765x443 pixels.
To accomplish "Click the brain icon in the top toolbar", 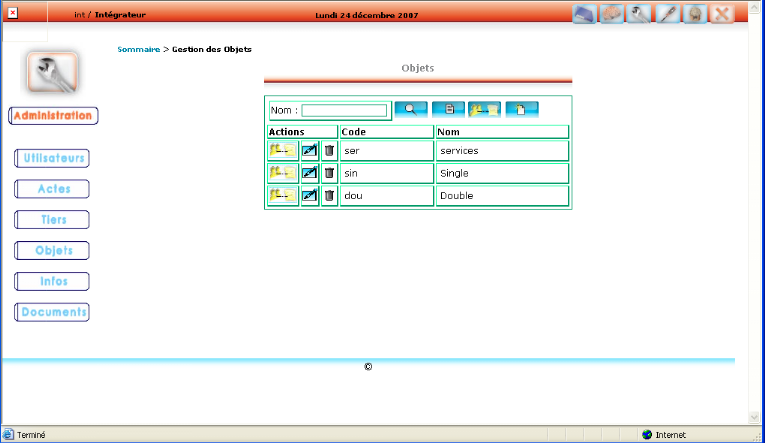I will tap(614, 15).
